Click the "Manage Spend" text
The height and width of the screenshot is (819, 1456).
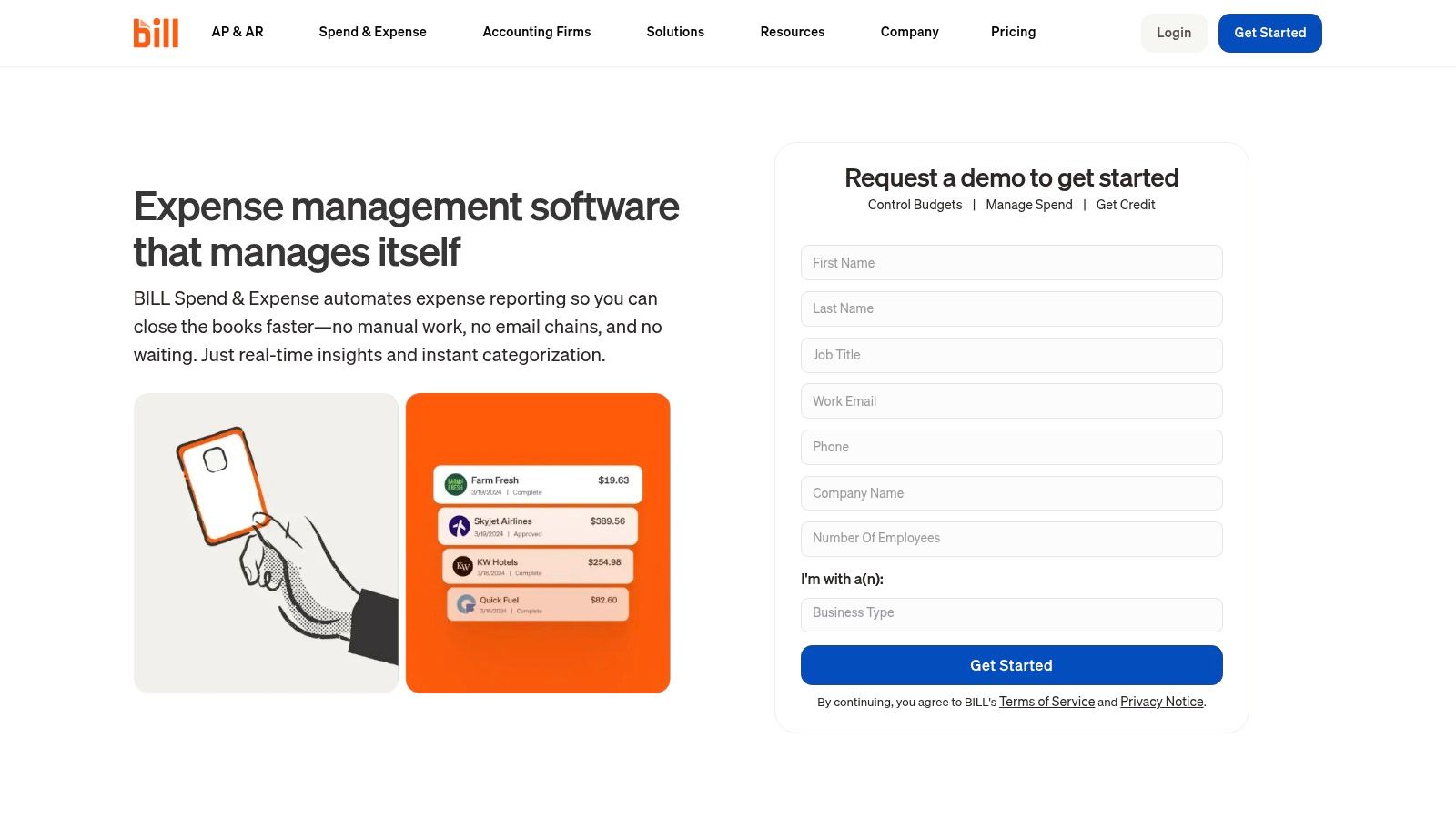[1029, 205]
